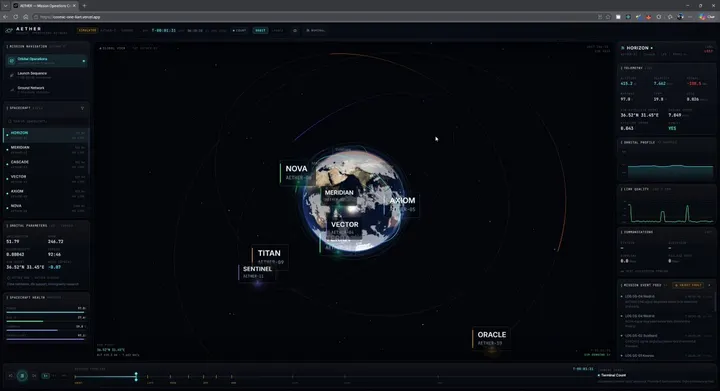Select VECTOR in the spacecraft list
The width and height of the screenshot is (720, 391).
tap(46, 179)
